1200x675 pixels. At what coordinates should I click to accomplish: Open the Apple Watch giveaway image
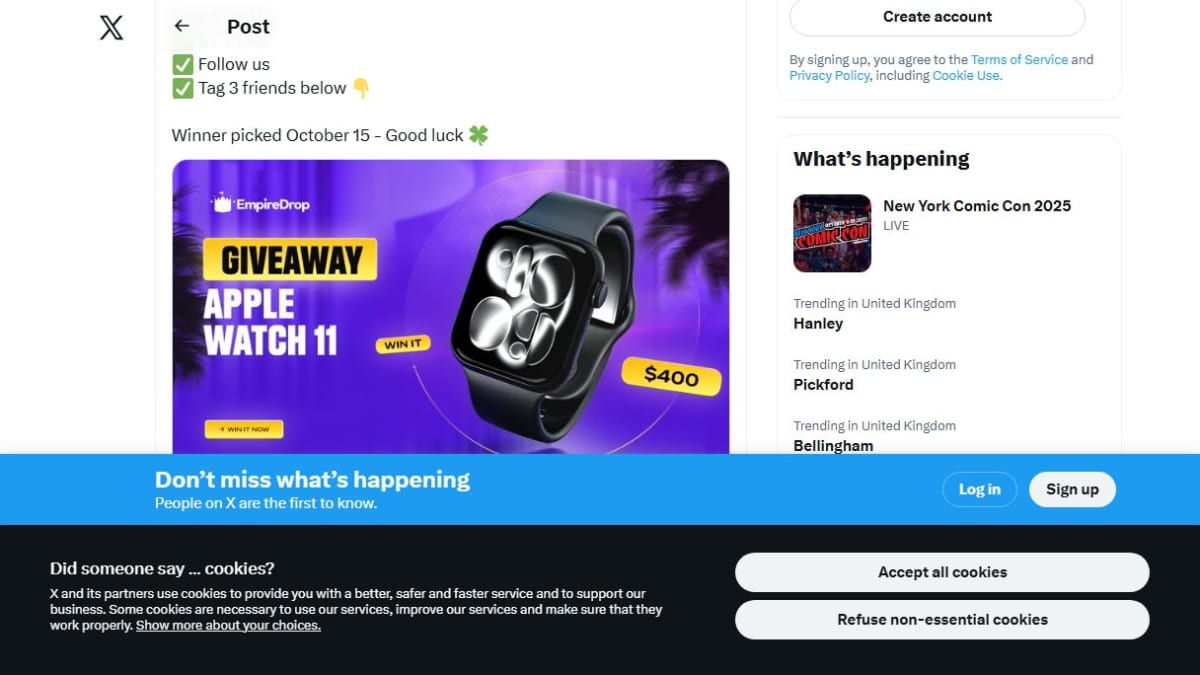[x=451, y=307]
